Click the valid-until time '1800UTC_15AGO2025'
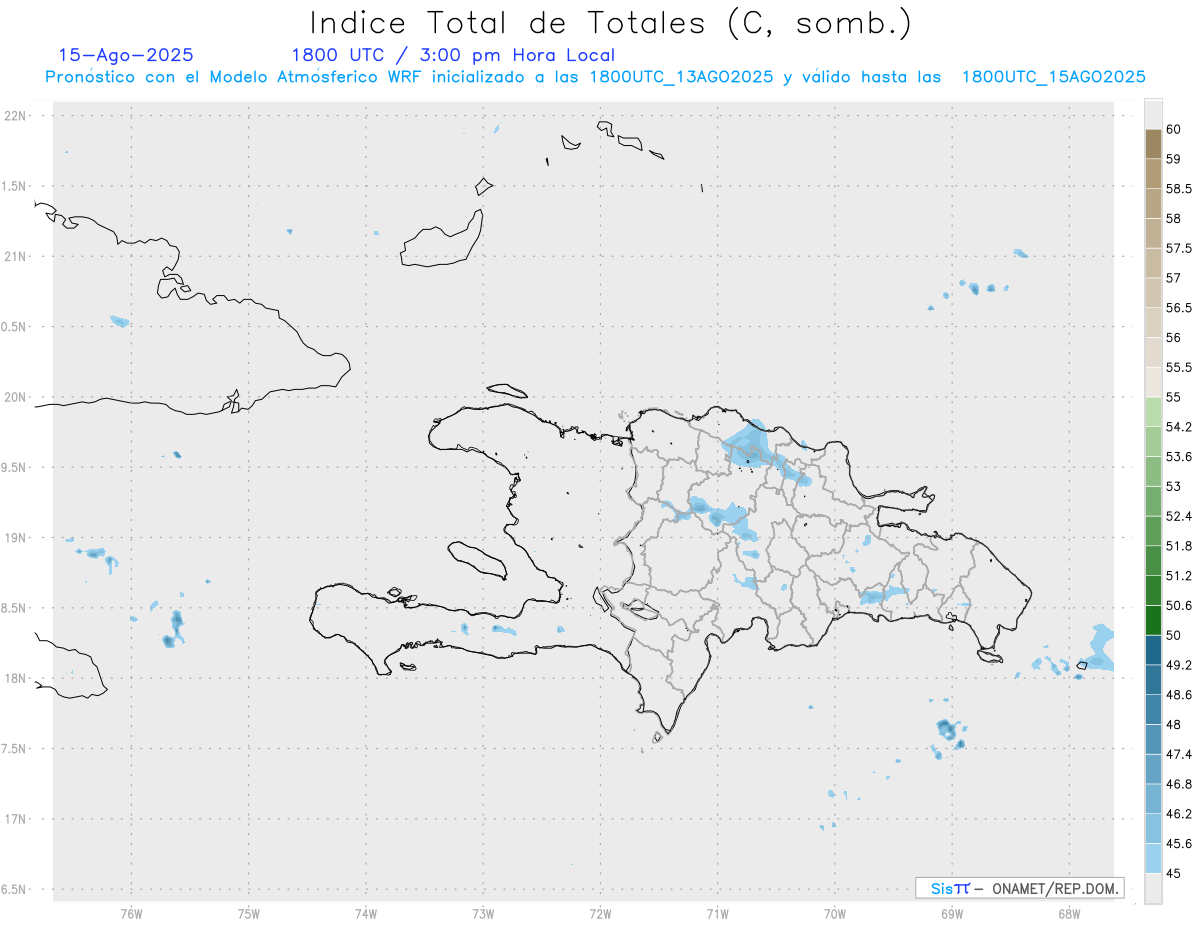 coord(1053,77)
